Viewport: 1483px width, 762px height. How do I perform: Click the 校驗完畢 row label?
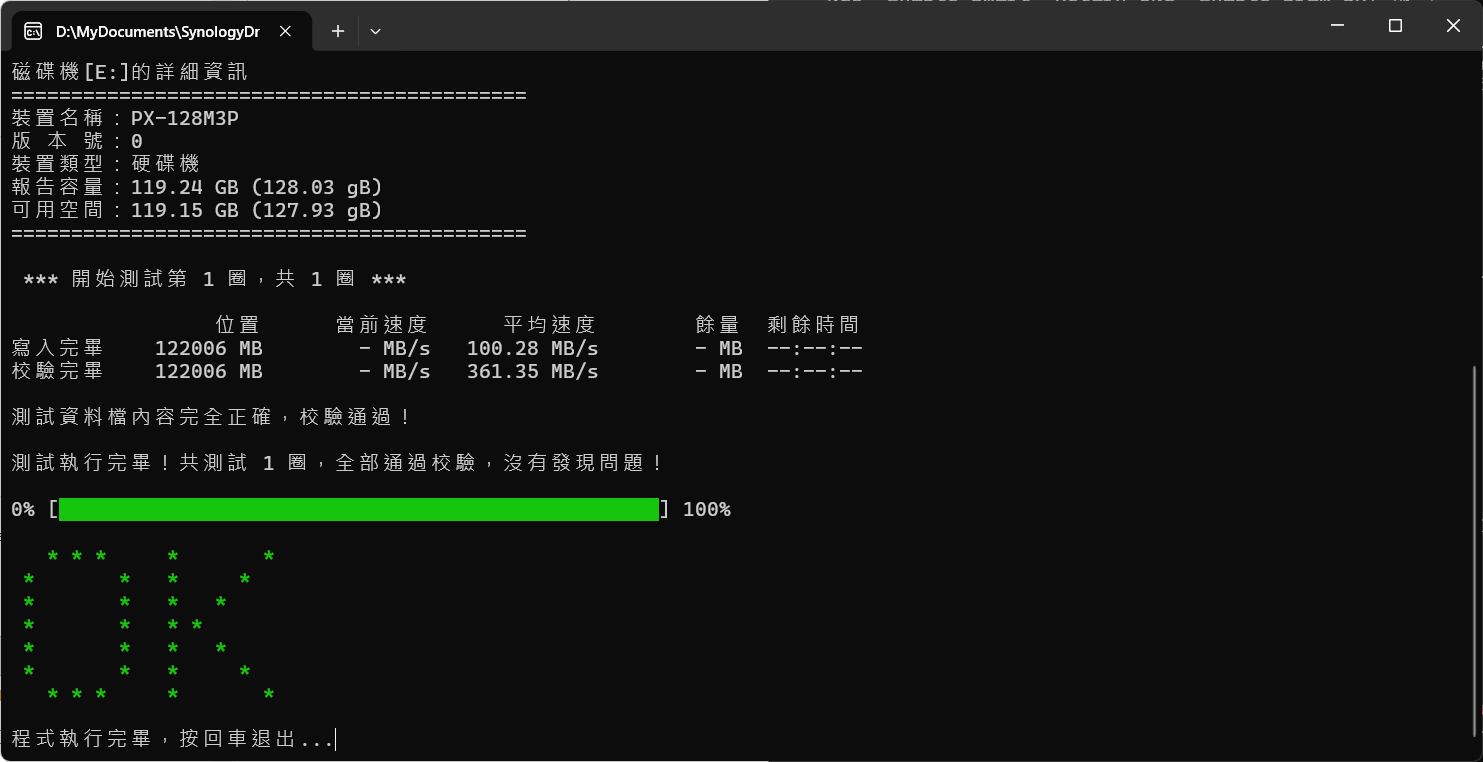point(57,371)
